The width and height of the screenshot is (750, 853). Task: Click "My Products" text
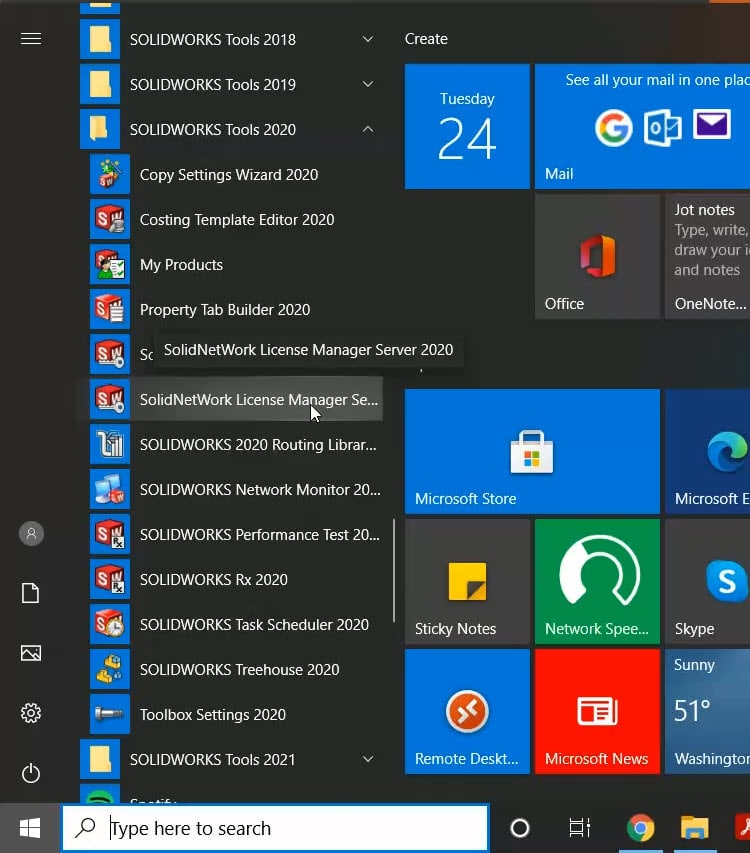pos(182,265)
